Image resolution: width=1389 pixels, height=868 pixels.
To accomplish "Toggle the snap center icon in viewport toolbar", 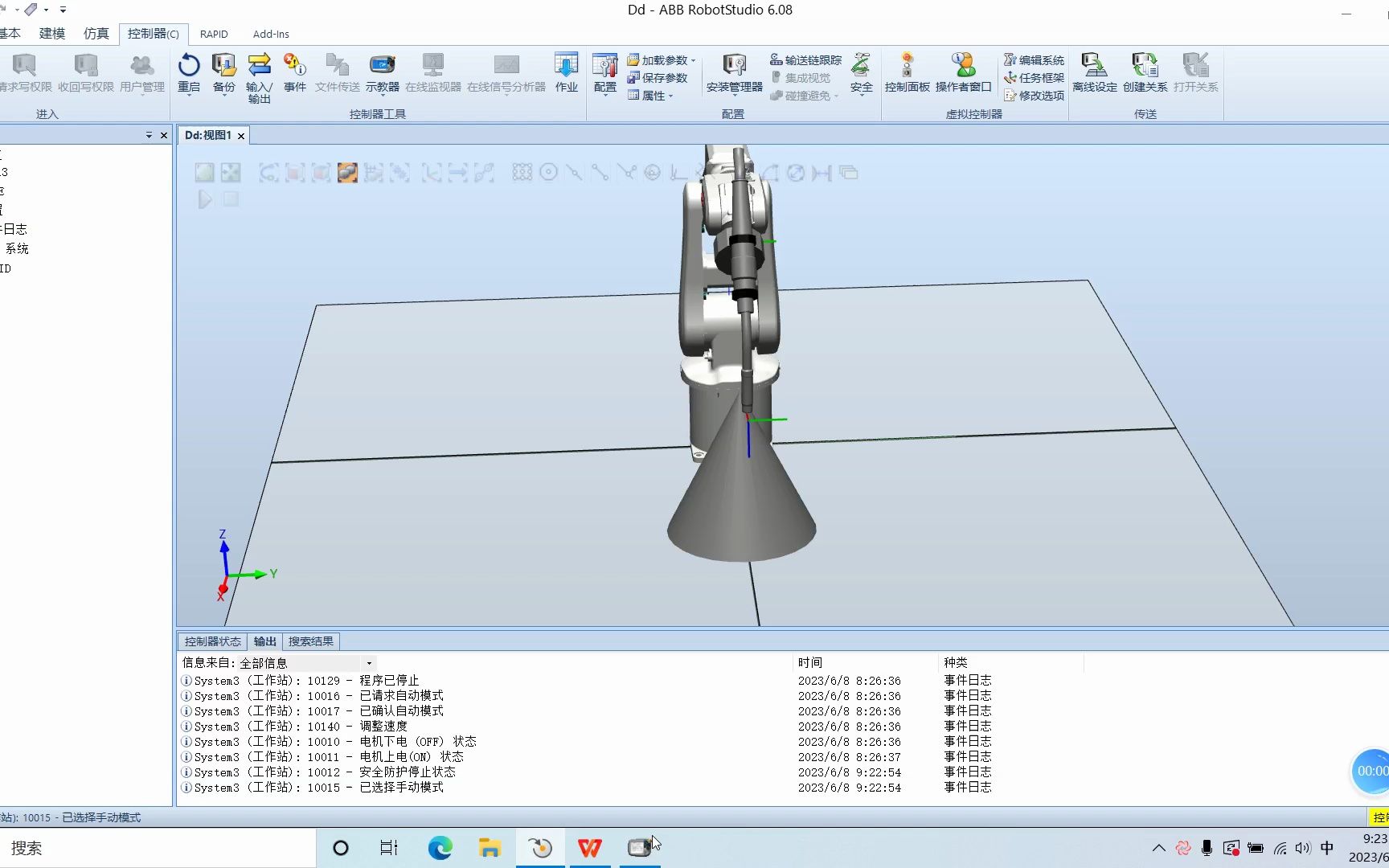I will coord(549,172).
